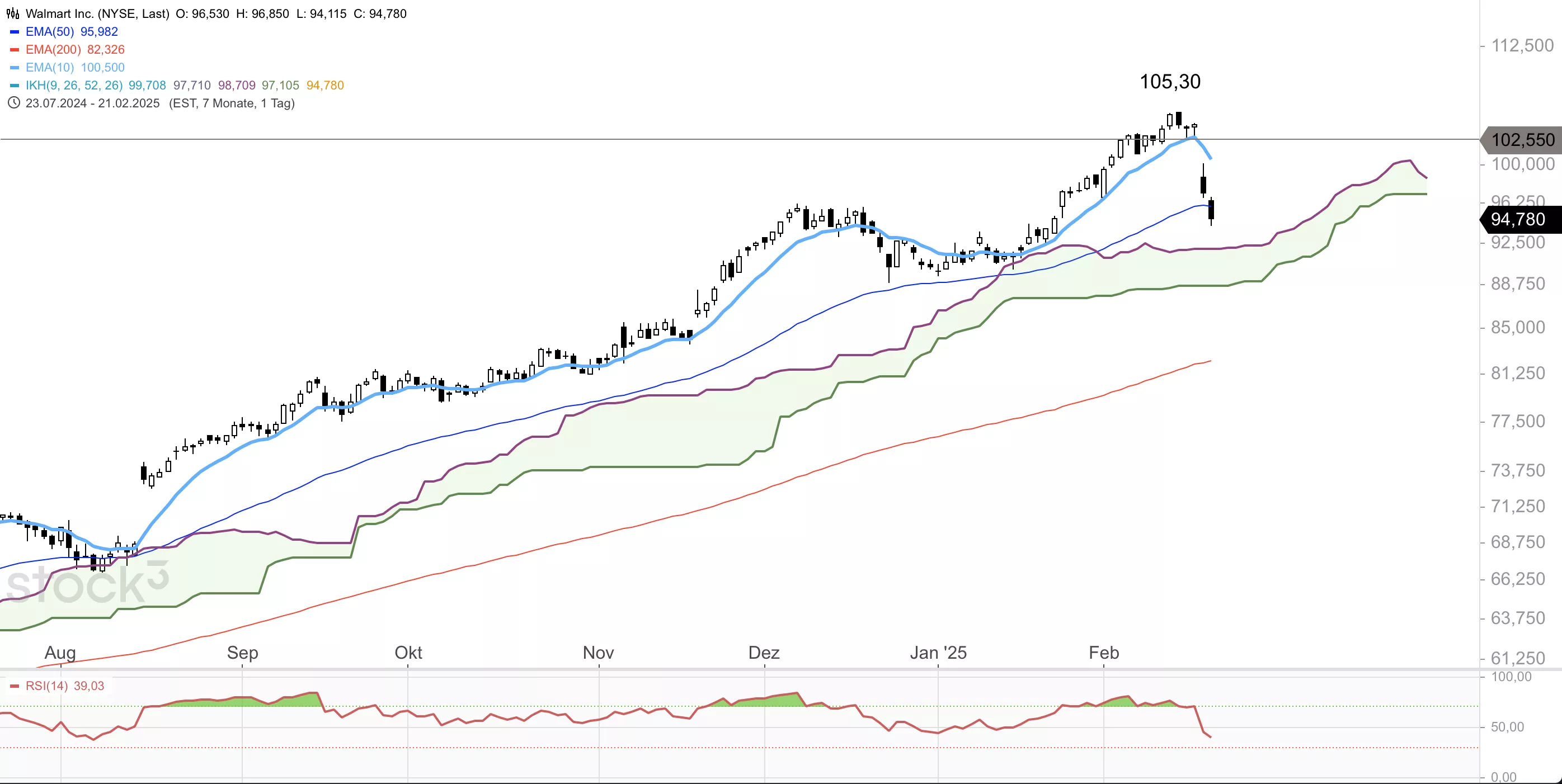
Task: Click the IKH value 99,708
Action: coord(147,86)
